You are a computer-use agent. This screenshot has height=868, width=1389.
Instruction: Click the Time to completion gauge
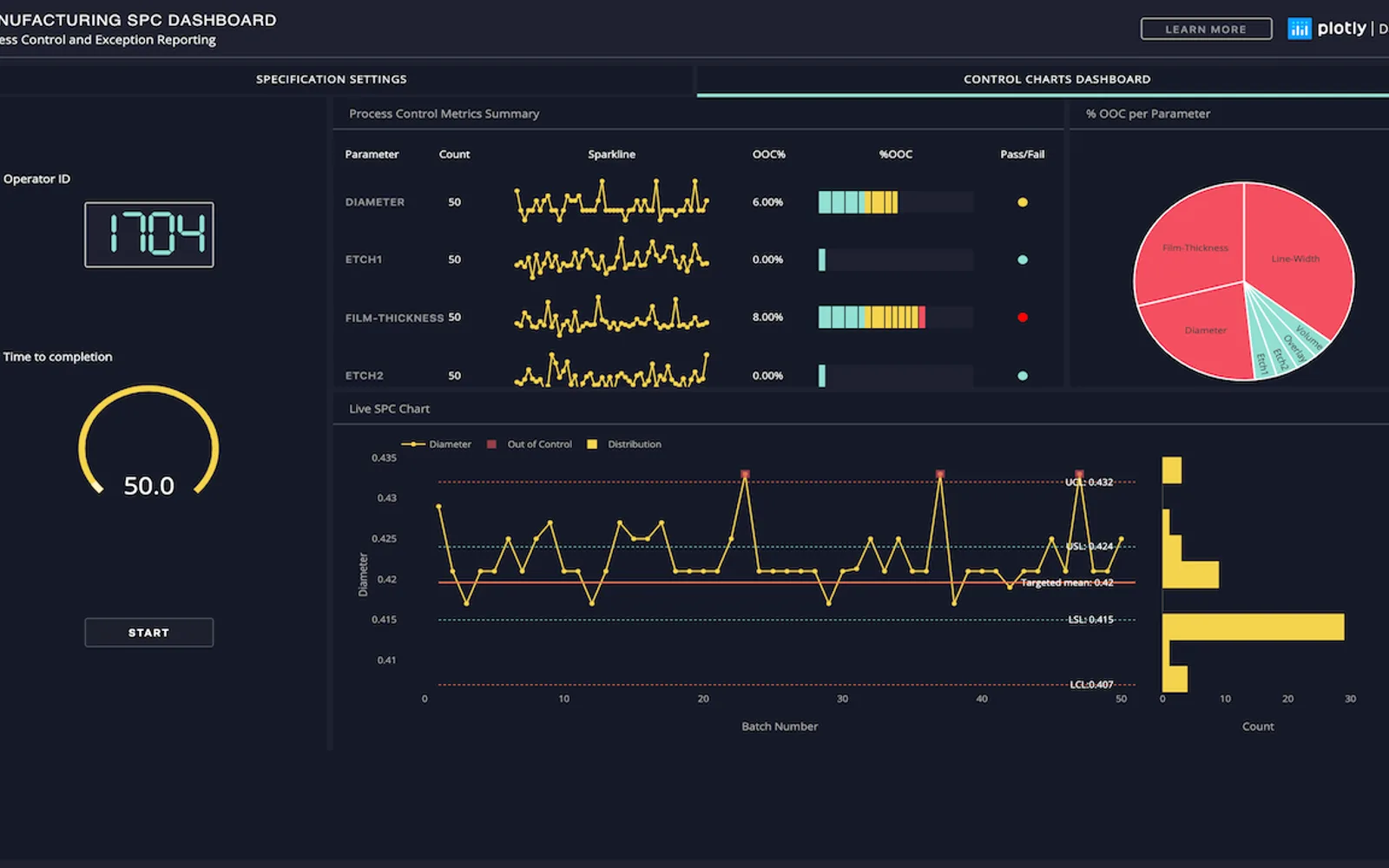pyautogui.click(x=148, y=441)
